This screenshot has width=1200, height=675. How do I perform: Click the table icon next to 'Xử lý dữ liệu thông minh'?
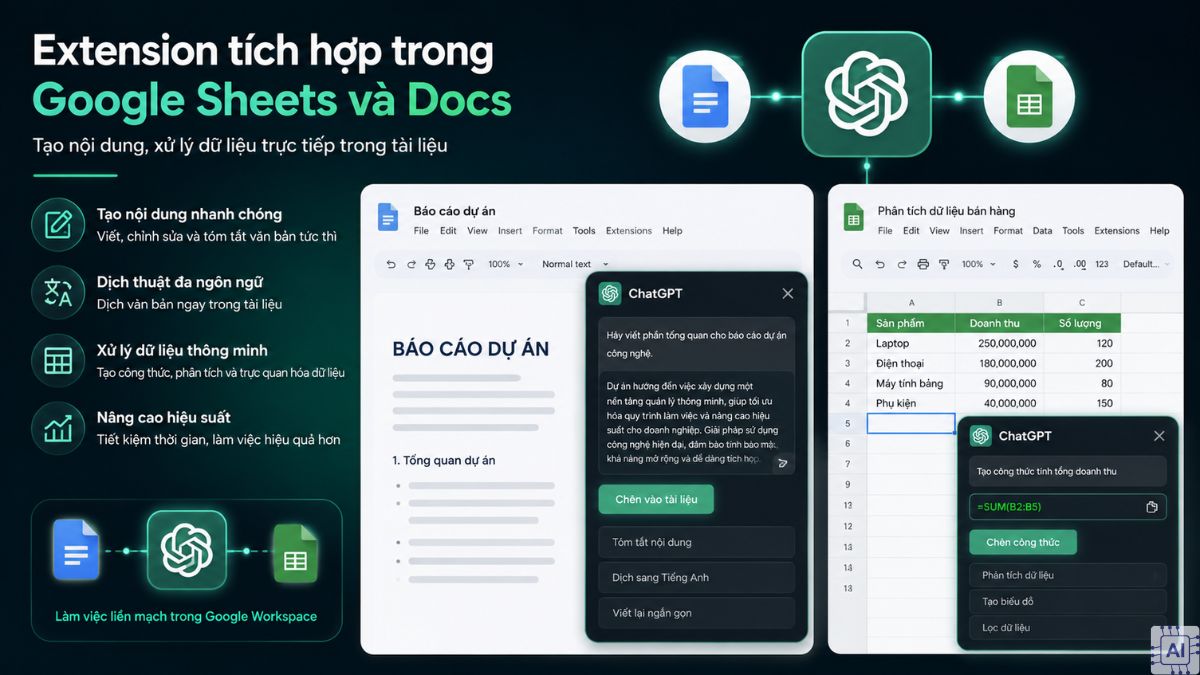point(58,360)
